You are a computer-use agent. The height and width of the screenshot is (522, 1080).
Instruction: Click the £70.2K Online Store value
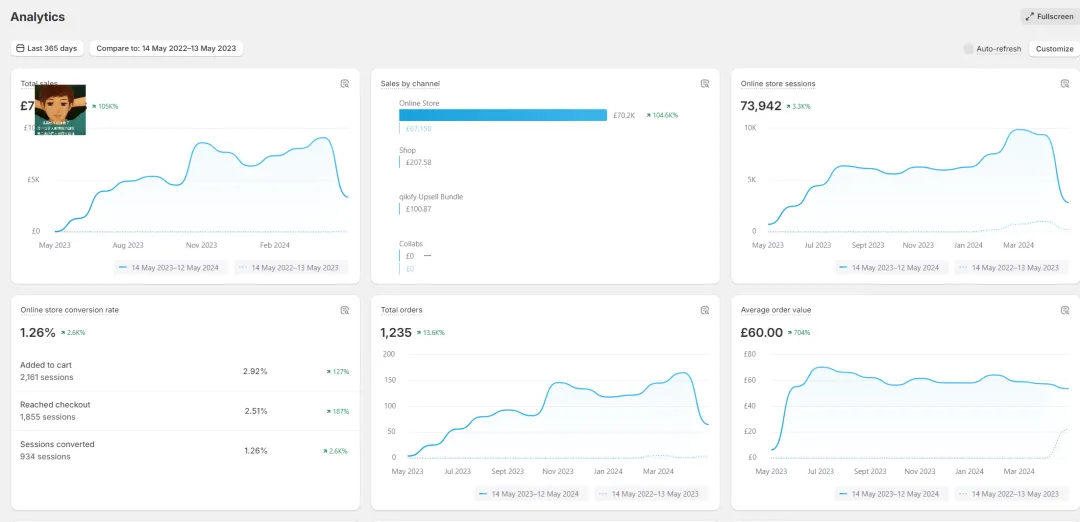(624, 116)
